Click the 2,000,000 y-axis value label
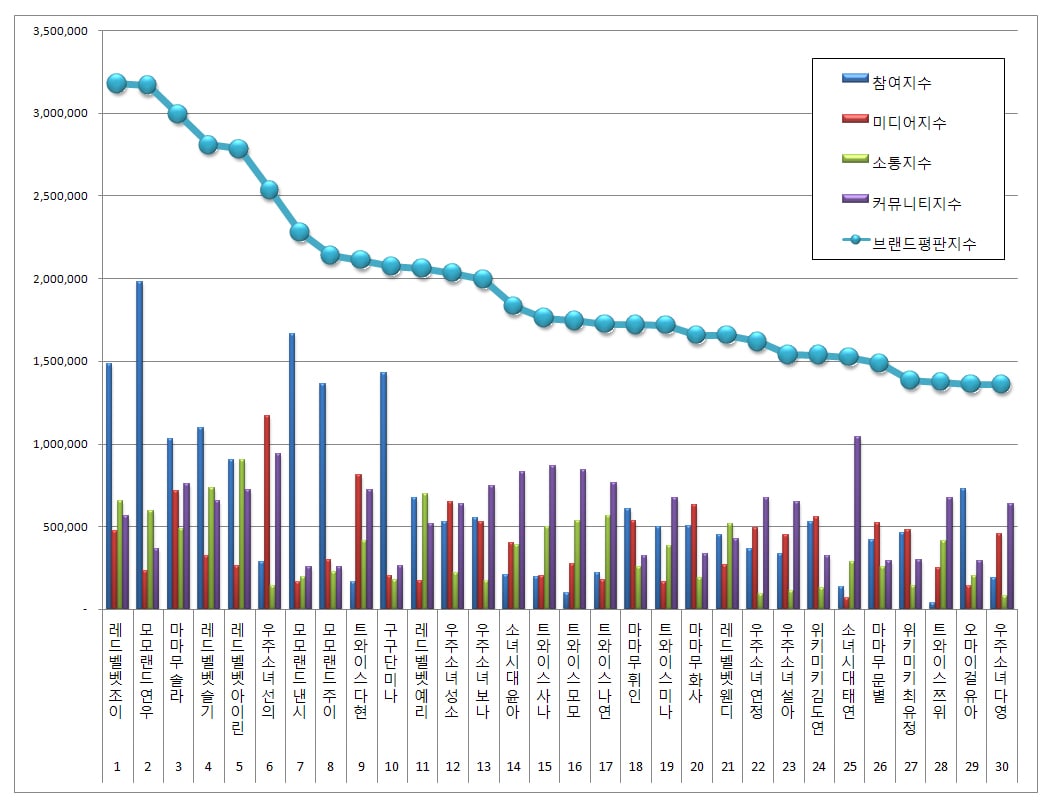Viewport: 1058px width, 804px height. pyautogui.click(x=61, y=279)
